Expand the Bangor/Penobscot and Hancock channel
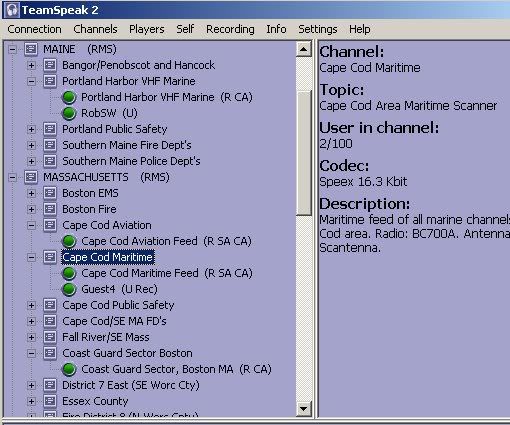This screenshot has width=510, height=425. pos(31,65)
